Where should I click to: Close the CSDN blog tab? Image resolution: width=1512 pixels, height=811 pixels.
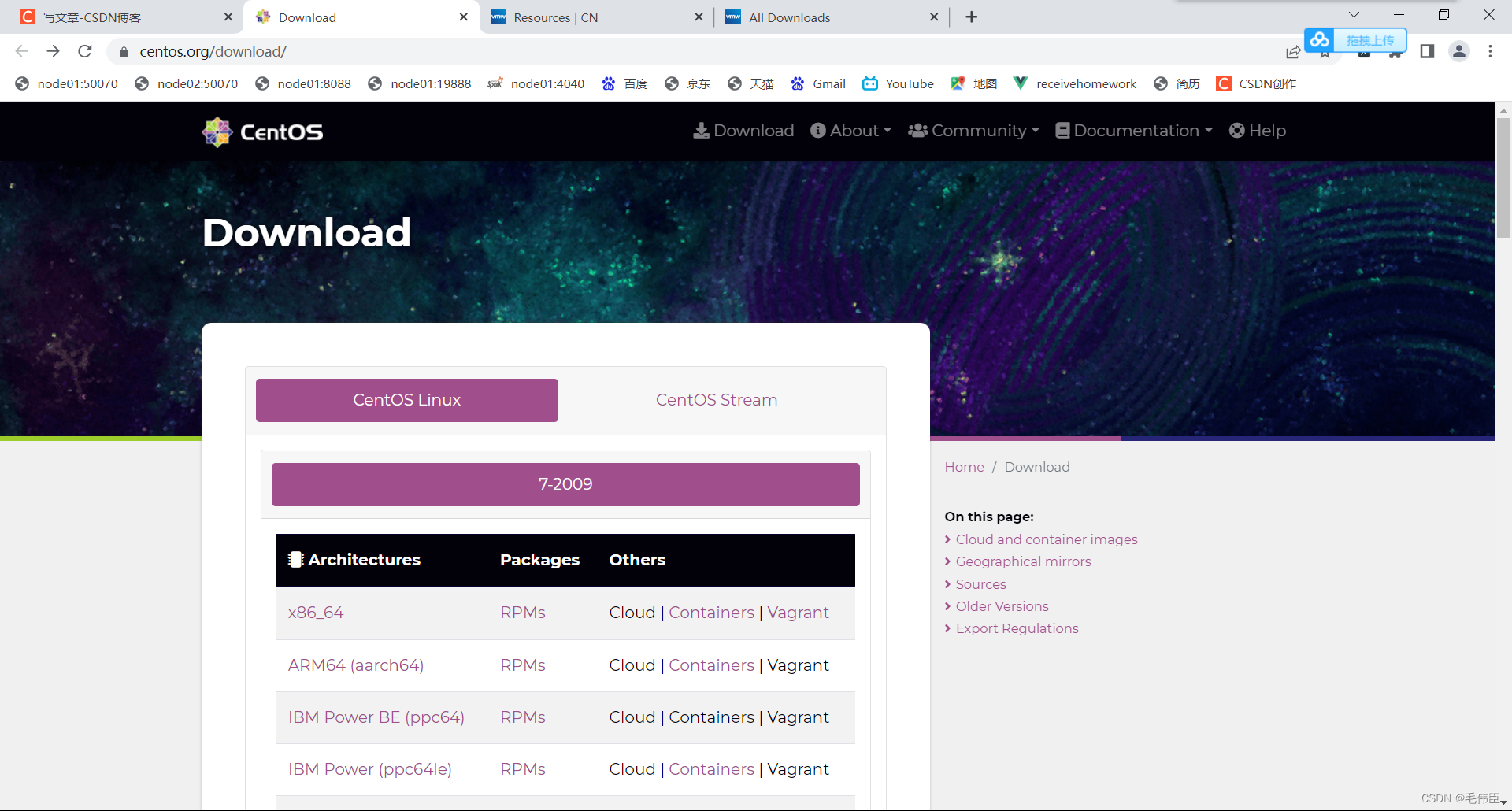pyautogui.click(x=228, y=17)
